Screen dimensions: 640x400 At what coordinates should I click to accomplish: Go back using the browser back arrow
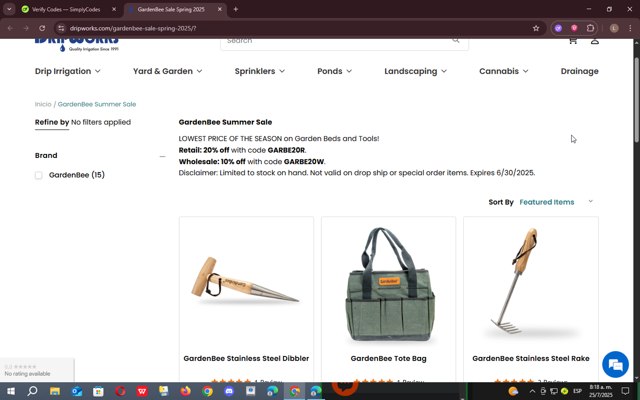click(10, 28)
